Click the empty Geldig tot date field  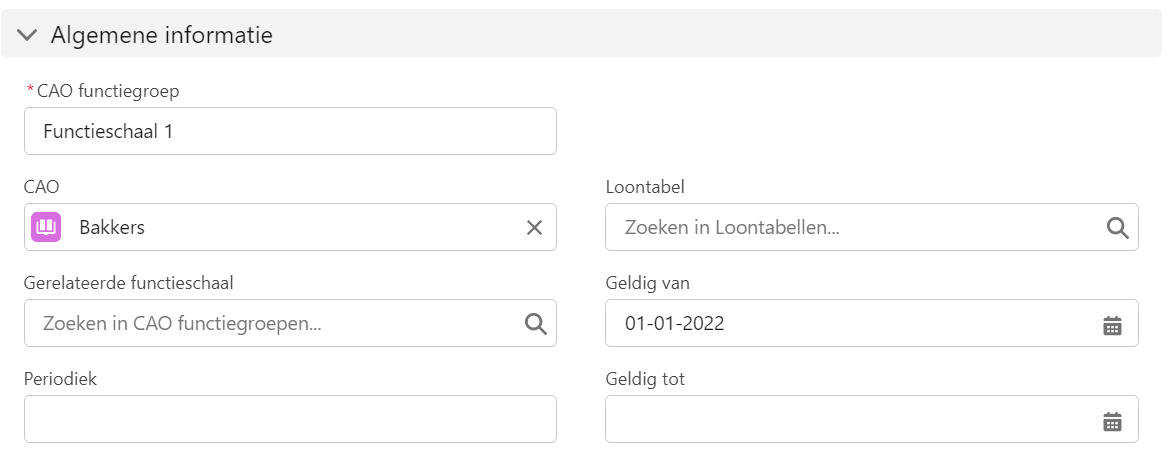pos(872,419)
